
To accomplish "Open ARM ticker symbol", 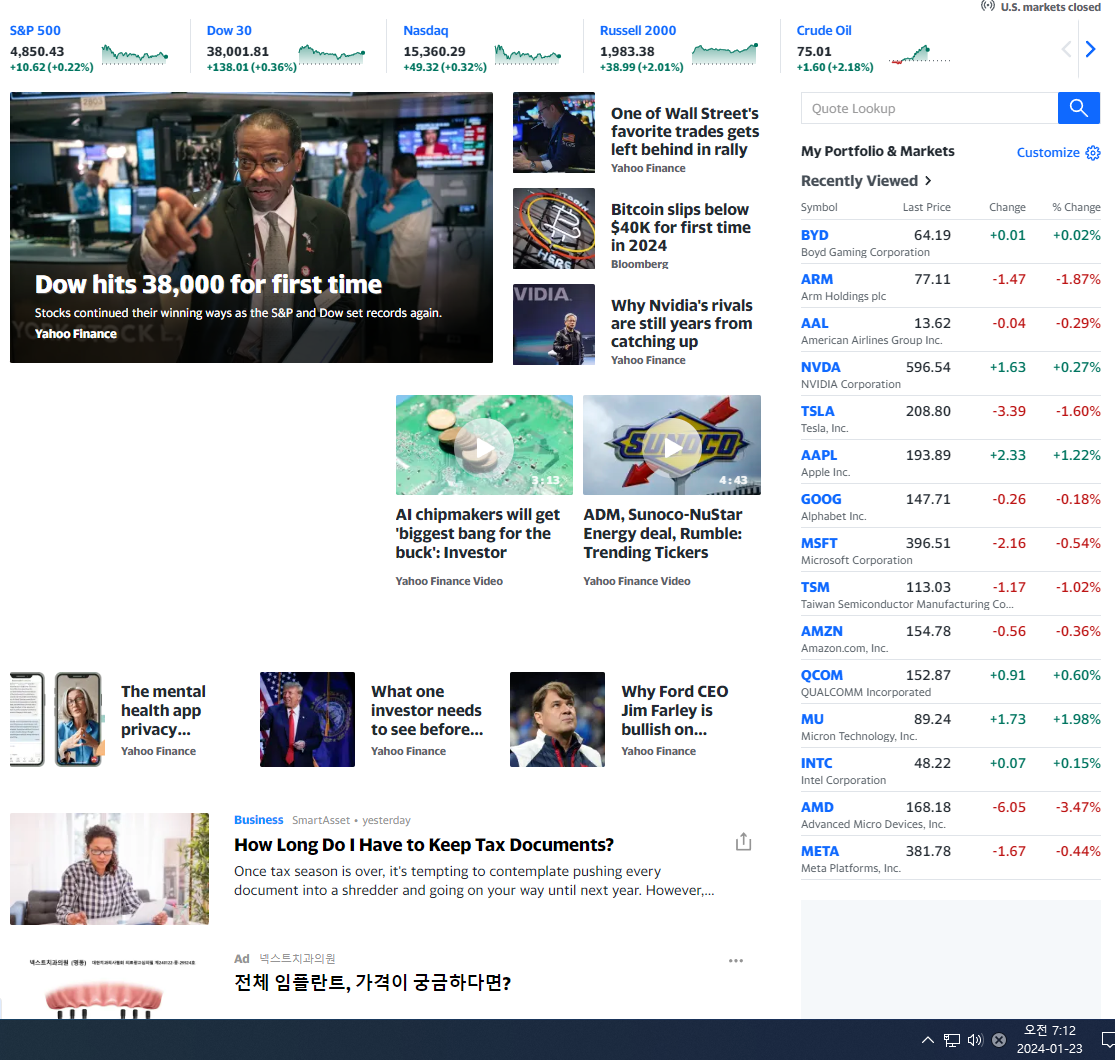I will [817, 279].
